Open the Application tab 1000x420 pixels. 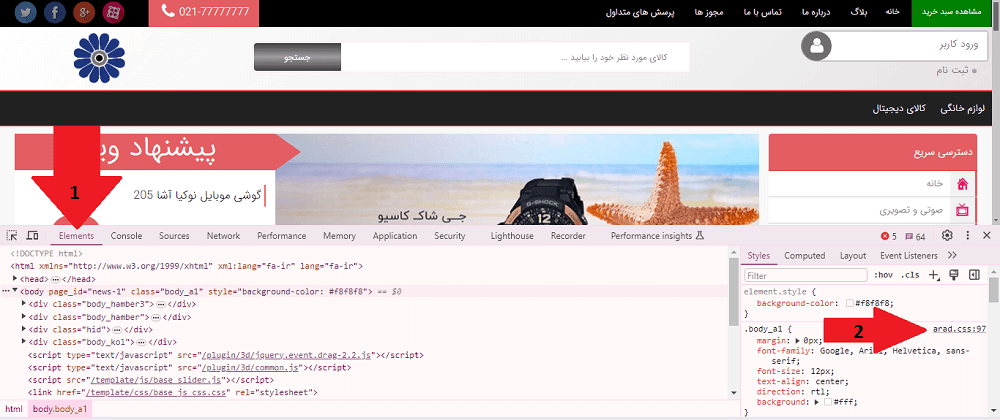pos(395,236)
